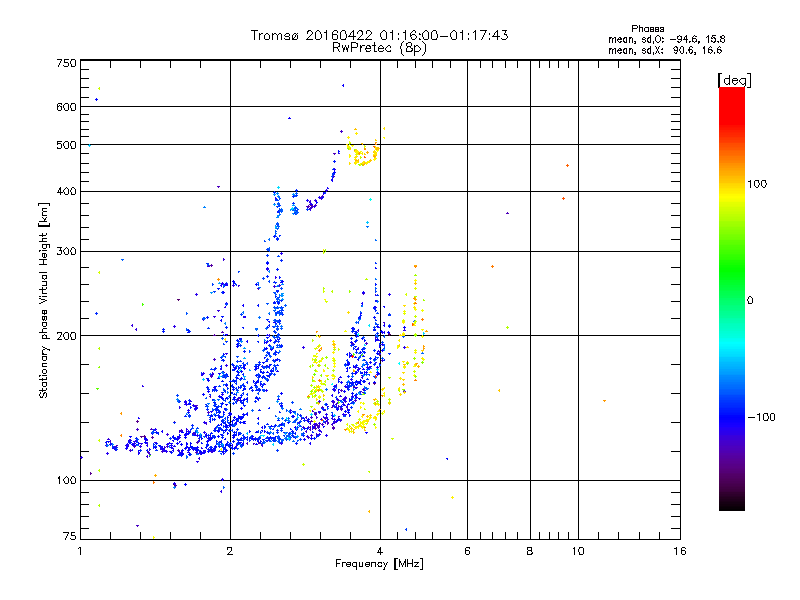800x600 pixels.
Task: Click the y-axis label "300"
Action: (x=66, y=252)
